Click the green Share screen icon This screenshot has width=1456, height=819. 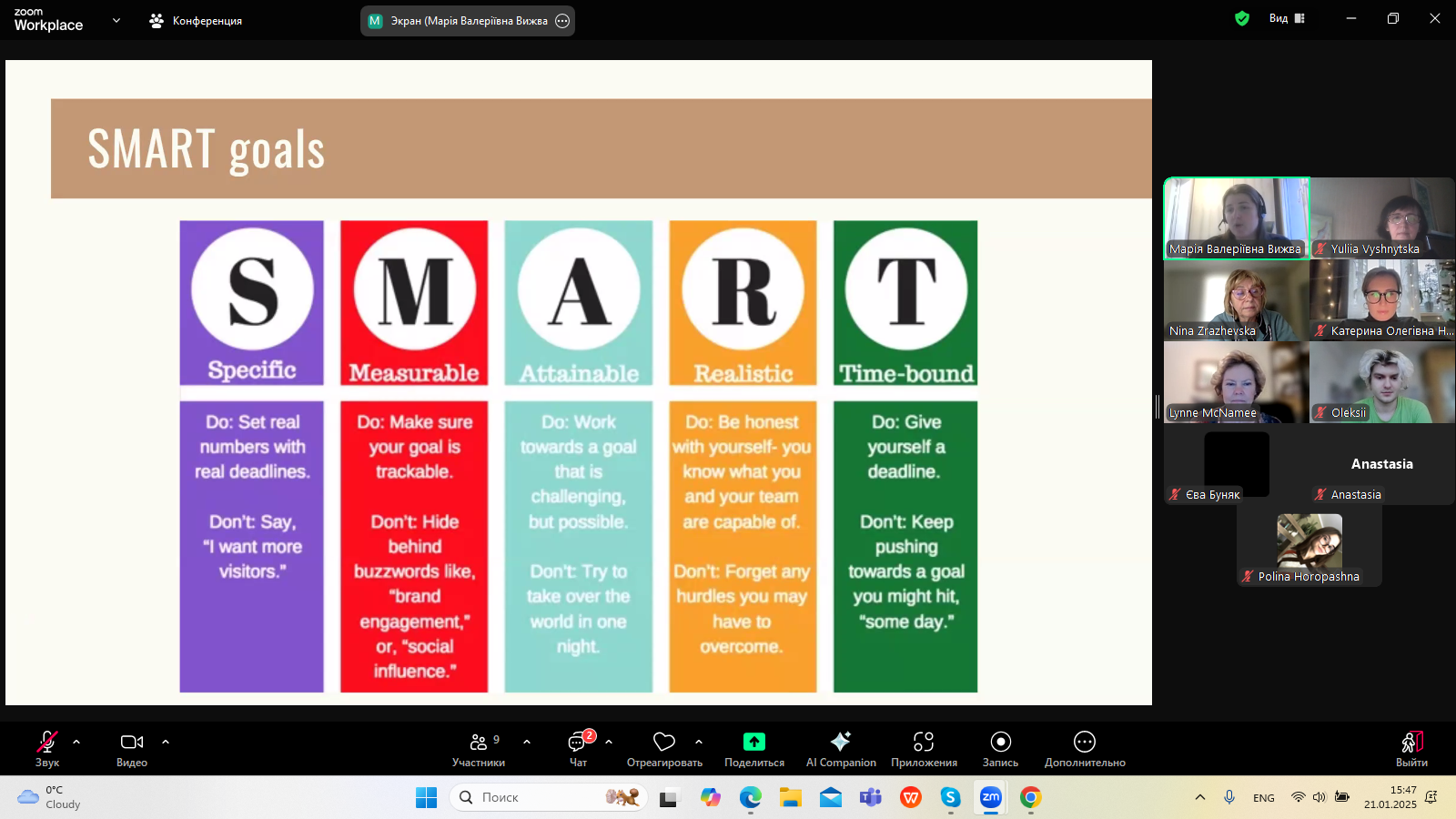[753, 743]
